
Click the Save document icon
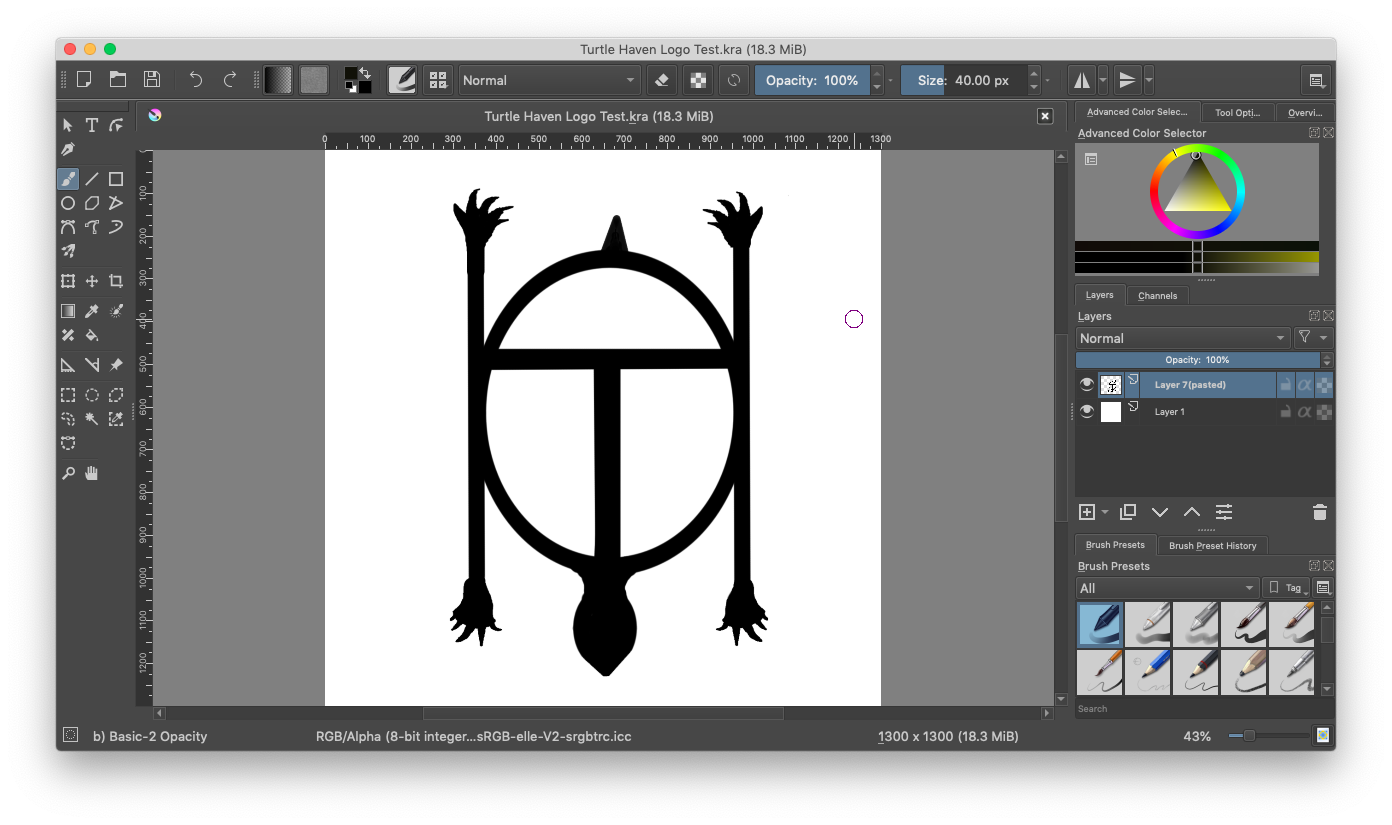coord(152,80)
